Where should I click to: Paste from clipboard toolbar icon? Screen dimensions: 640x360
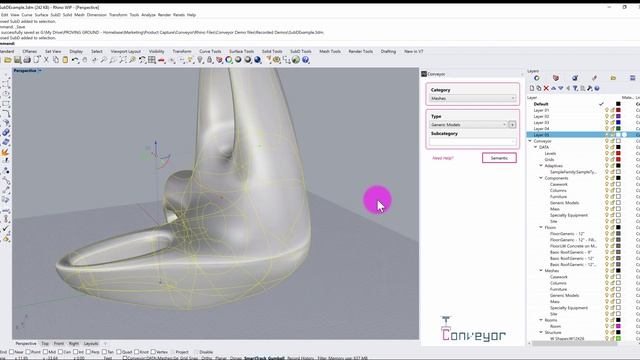(x=65, y=60)
